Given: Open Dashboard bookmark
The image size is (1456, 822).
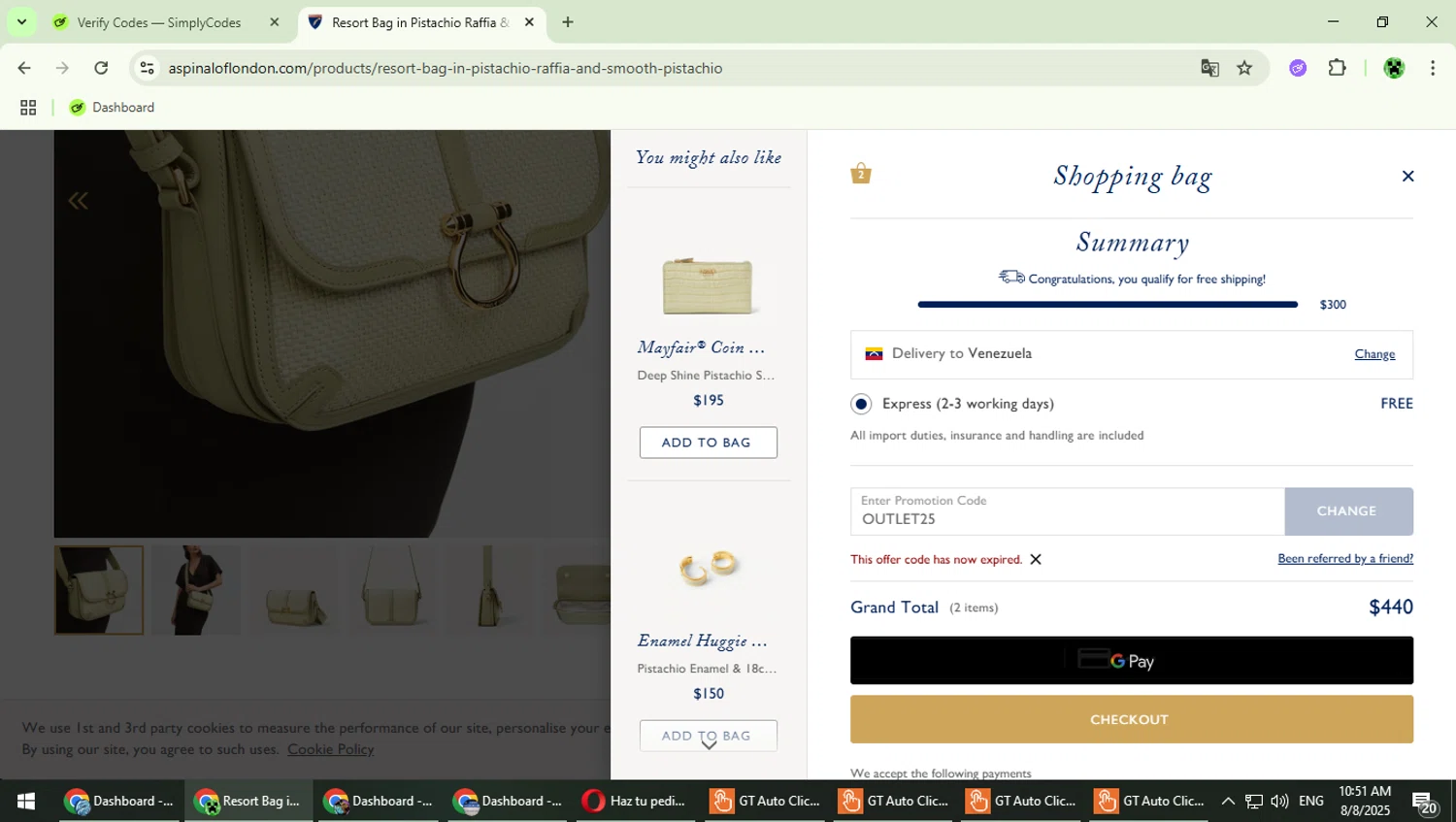Looking at the screenshot, I should pyautogui.click(x=113, y=108).
